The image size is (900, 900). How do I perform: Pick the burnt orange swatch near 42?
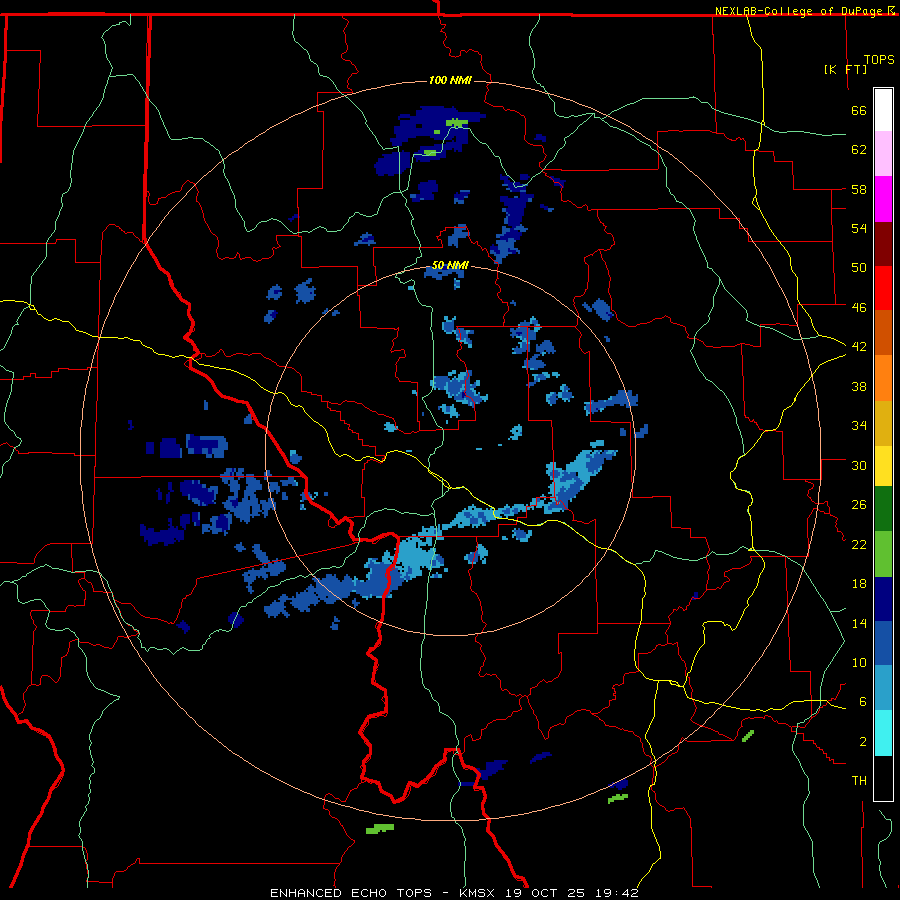click(883, 333)
